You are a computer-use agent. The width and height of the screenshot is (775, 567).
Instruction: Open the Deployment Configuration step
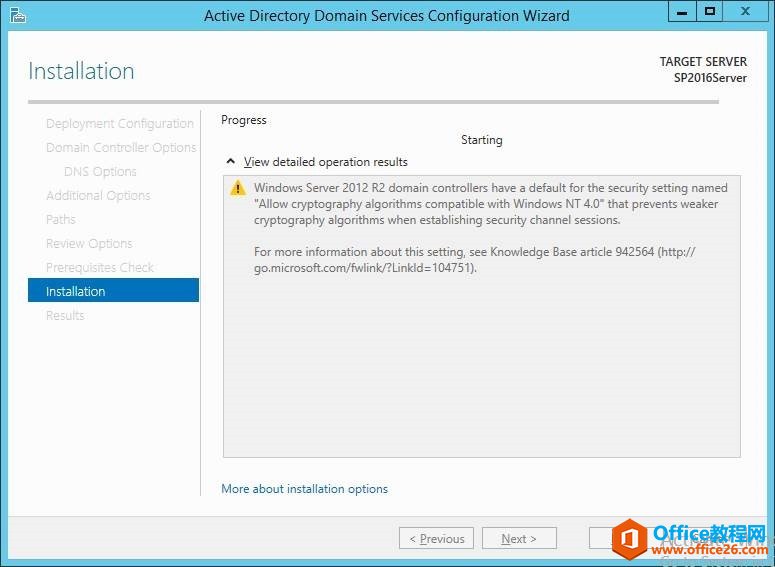[119, 124]
